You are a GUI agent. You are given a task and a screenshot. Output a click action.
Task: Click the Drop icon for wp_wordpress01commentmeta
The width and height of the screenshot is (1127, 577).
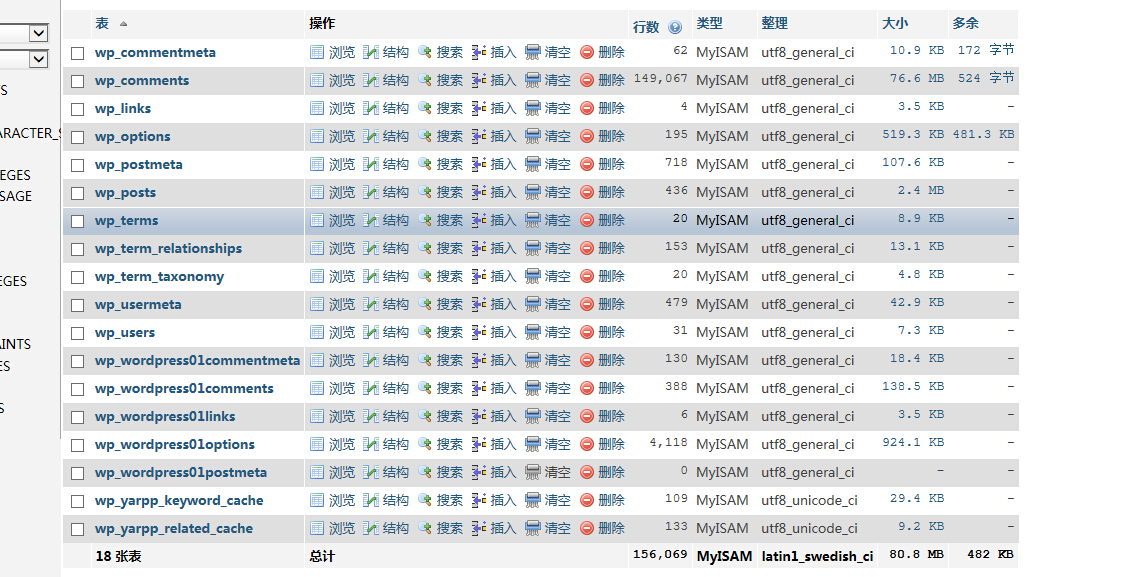[587, 360]
